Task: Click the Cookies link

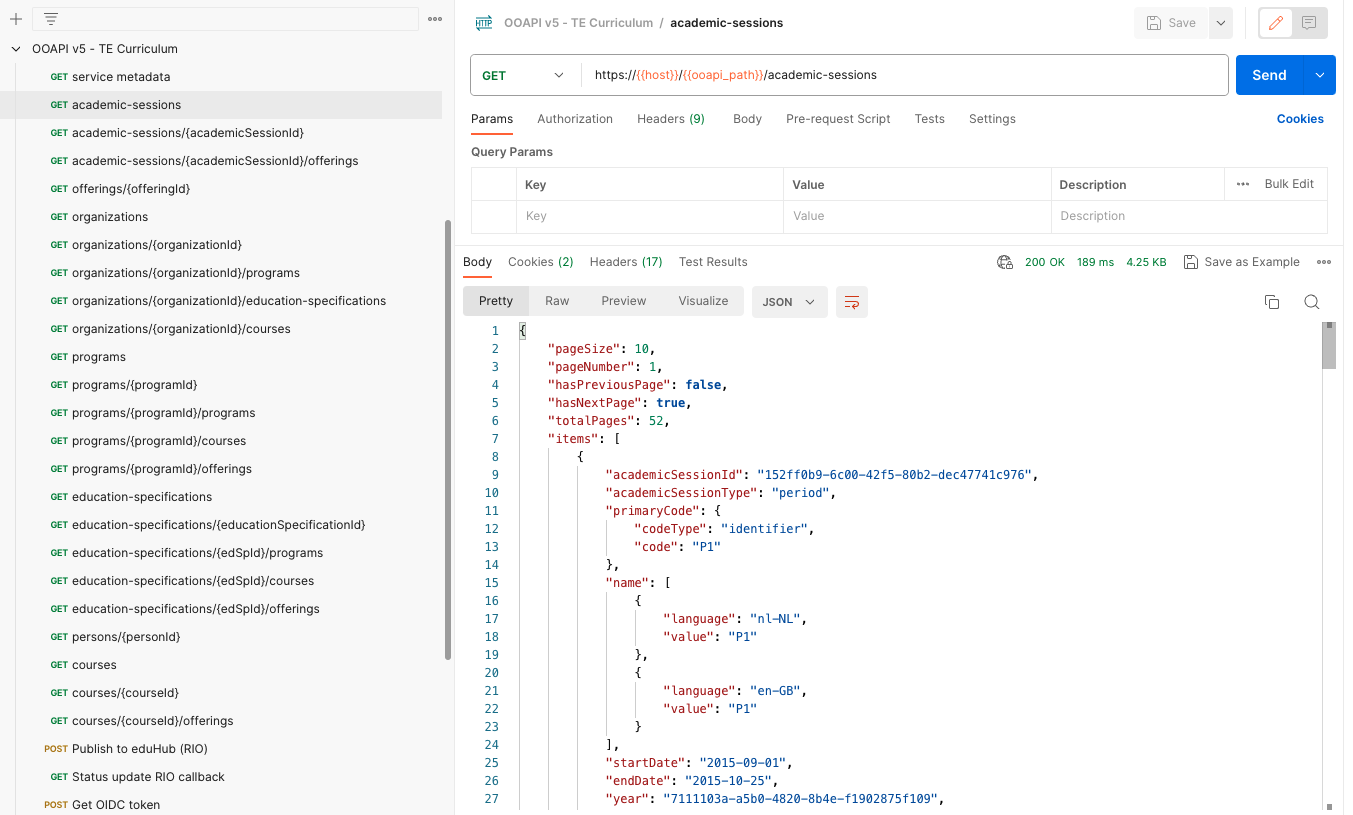Action: [x=1300, y=119]
